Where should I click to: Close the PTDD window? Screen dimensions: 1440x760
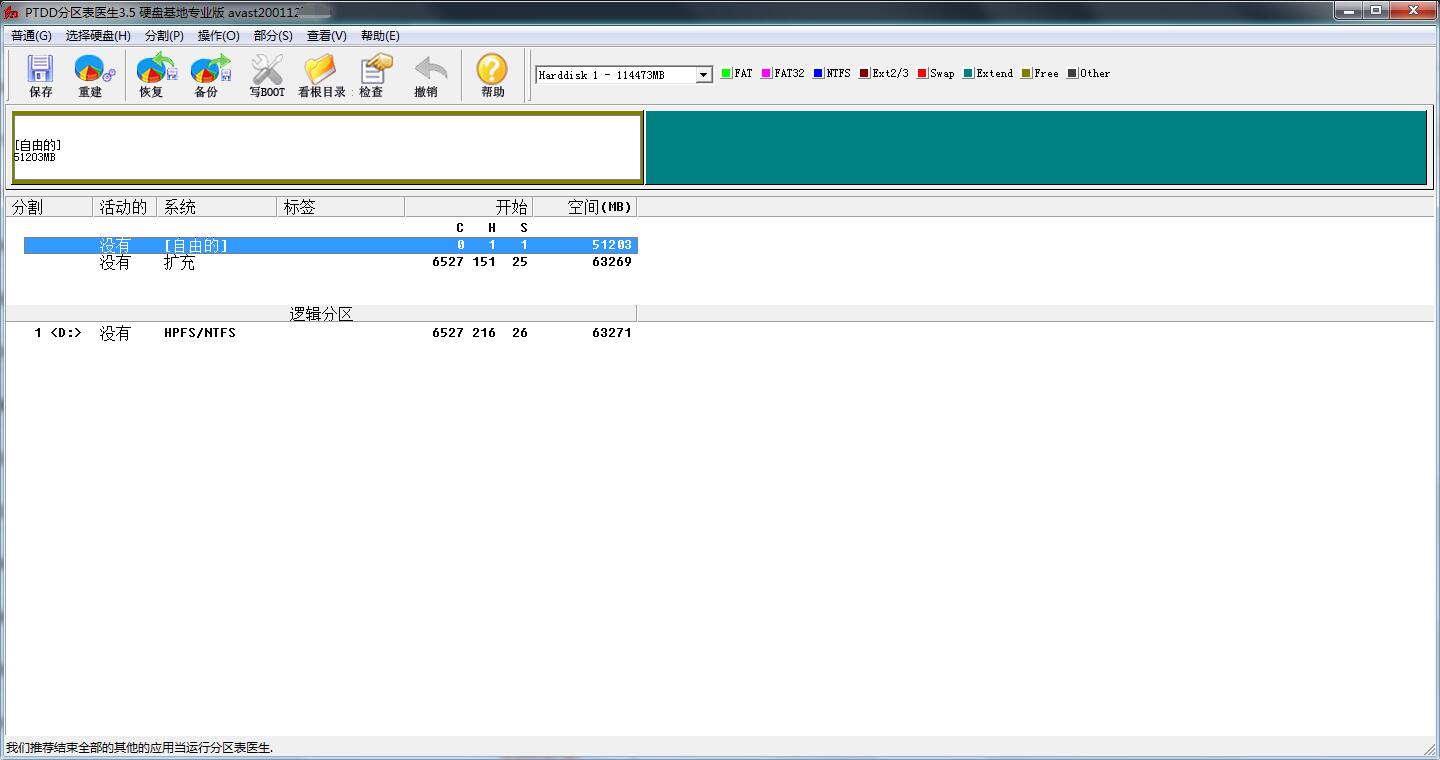1412,10
